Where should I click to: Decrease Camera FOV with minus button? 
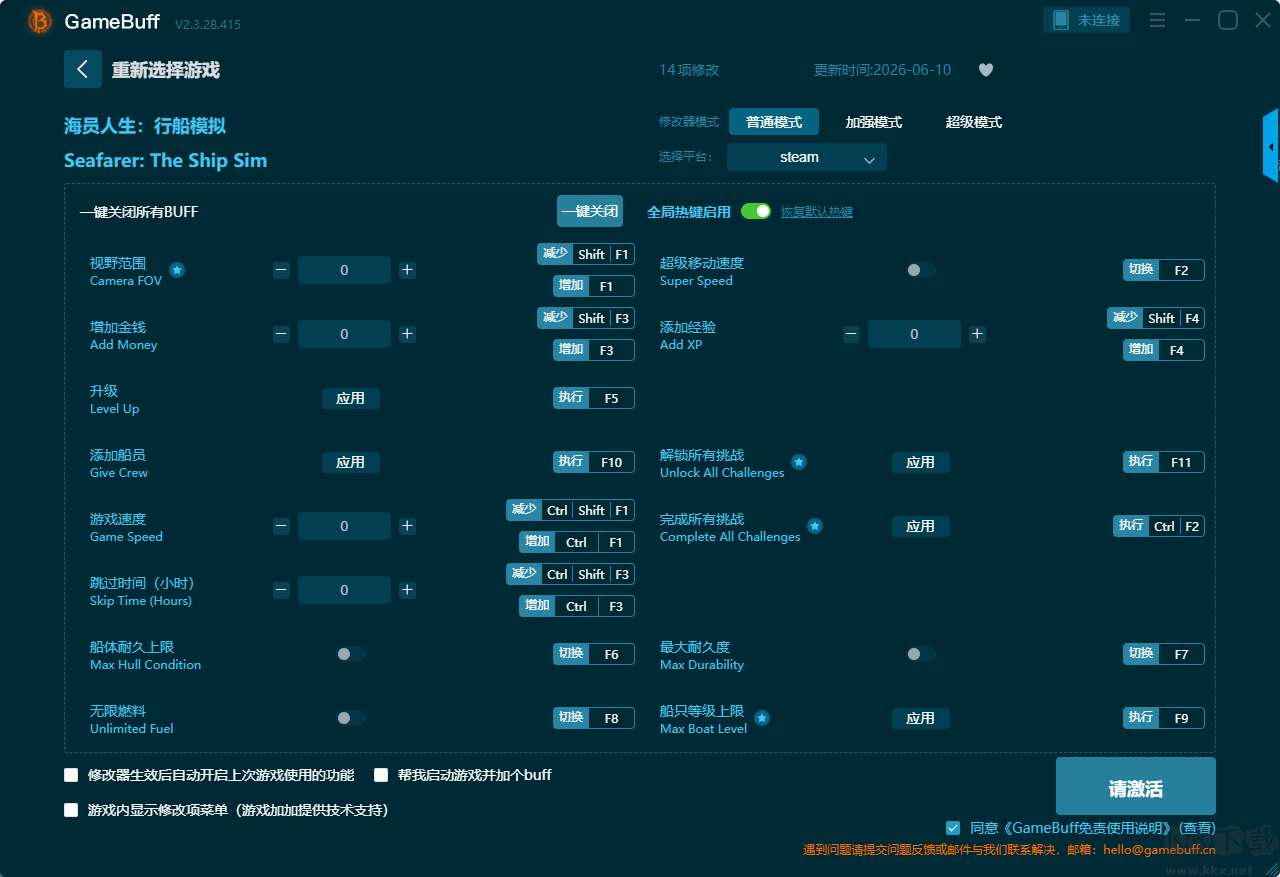pyautogui.click(x=281, y=270)
